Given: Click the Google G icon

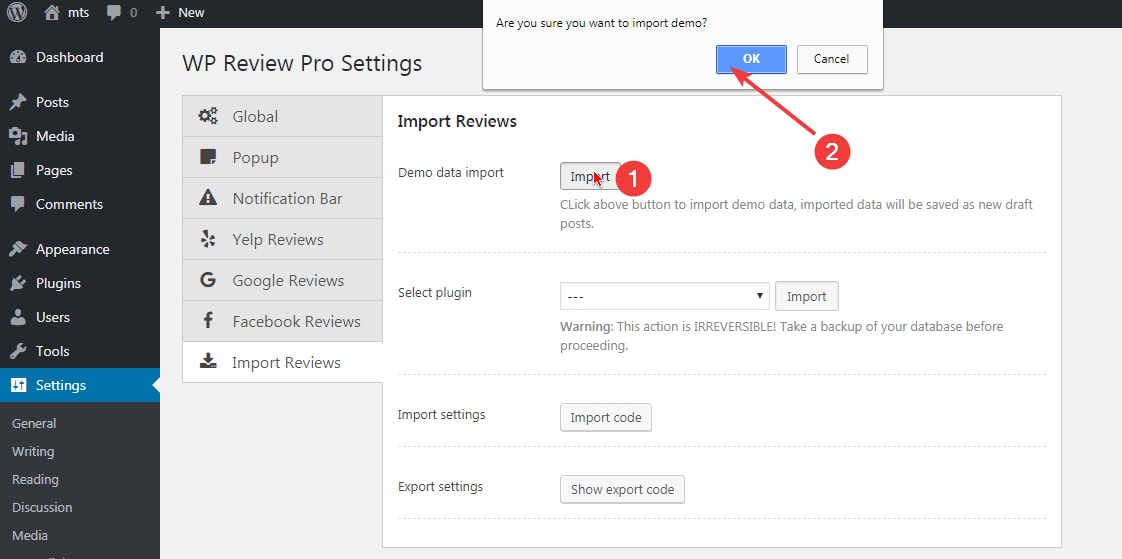Looking at the screenshot, I should pyautogui.click(x=208, y=280).
